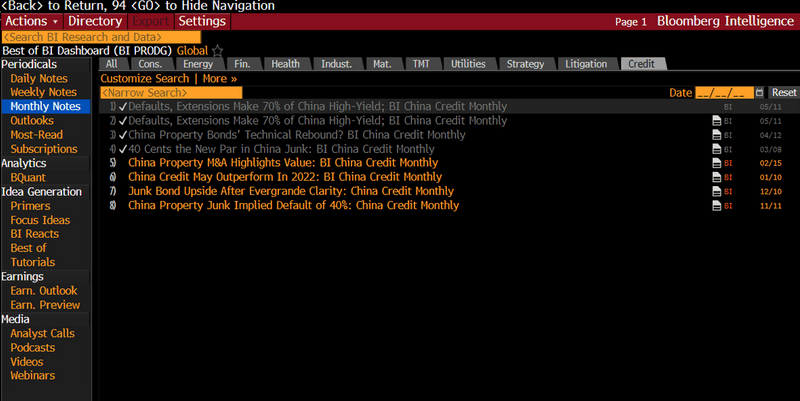This screenshot has width=800, height=401.
Task: Click document icon for the 11/11 note
Action: coord(715,205)
